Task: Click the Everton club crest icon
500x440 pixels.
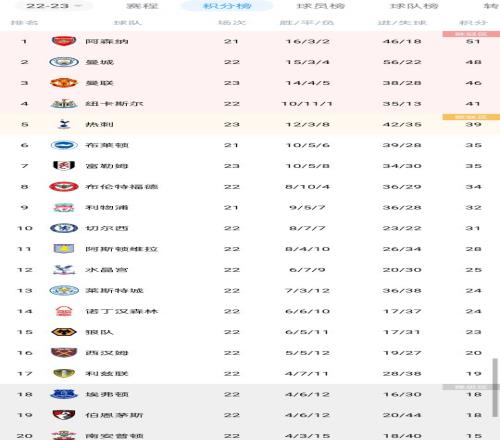Action: pyautogui.click(x=64, y=394)
